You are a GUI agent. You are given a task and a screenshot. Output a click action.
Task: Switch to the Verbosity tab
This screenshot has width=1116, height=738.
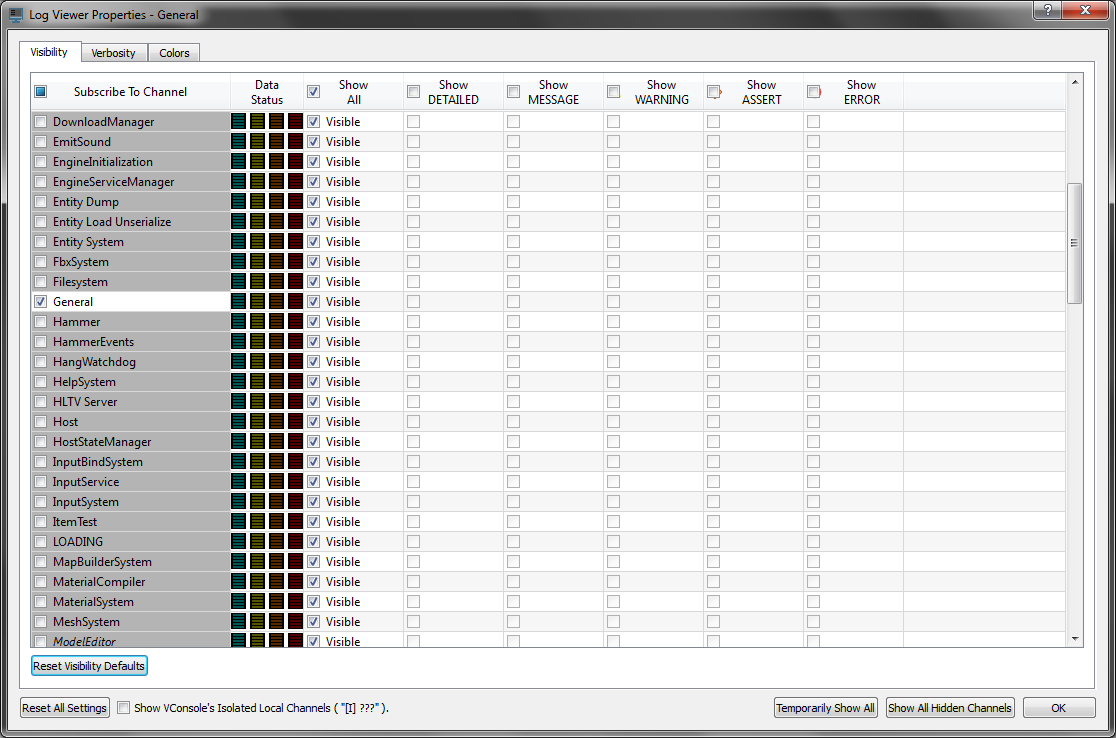click(113, 53)
